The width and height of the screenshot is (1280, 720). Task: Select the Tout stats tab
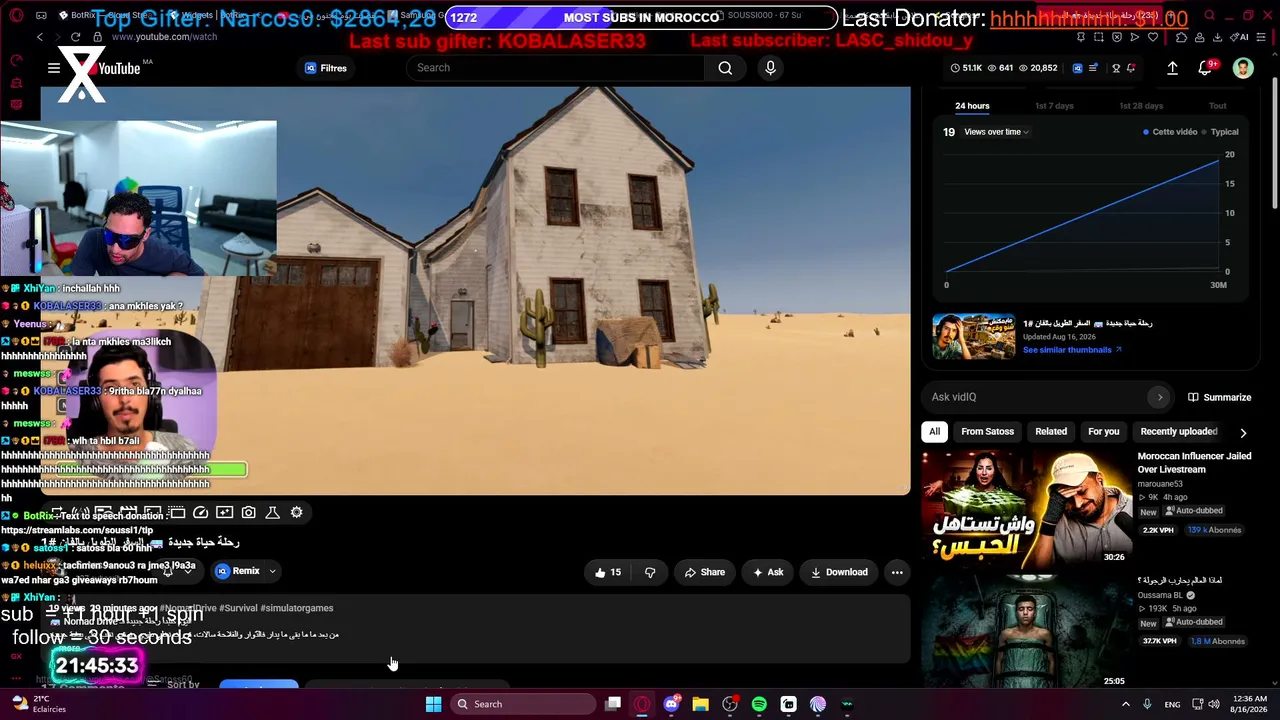pyautogui.click(x=1217, y=106)
